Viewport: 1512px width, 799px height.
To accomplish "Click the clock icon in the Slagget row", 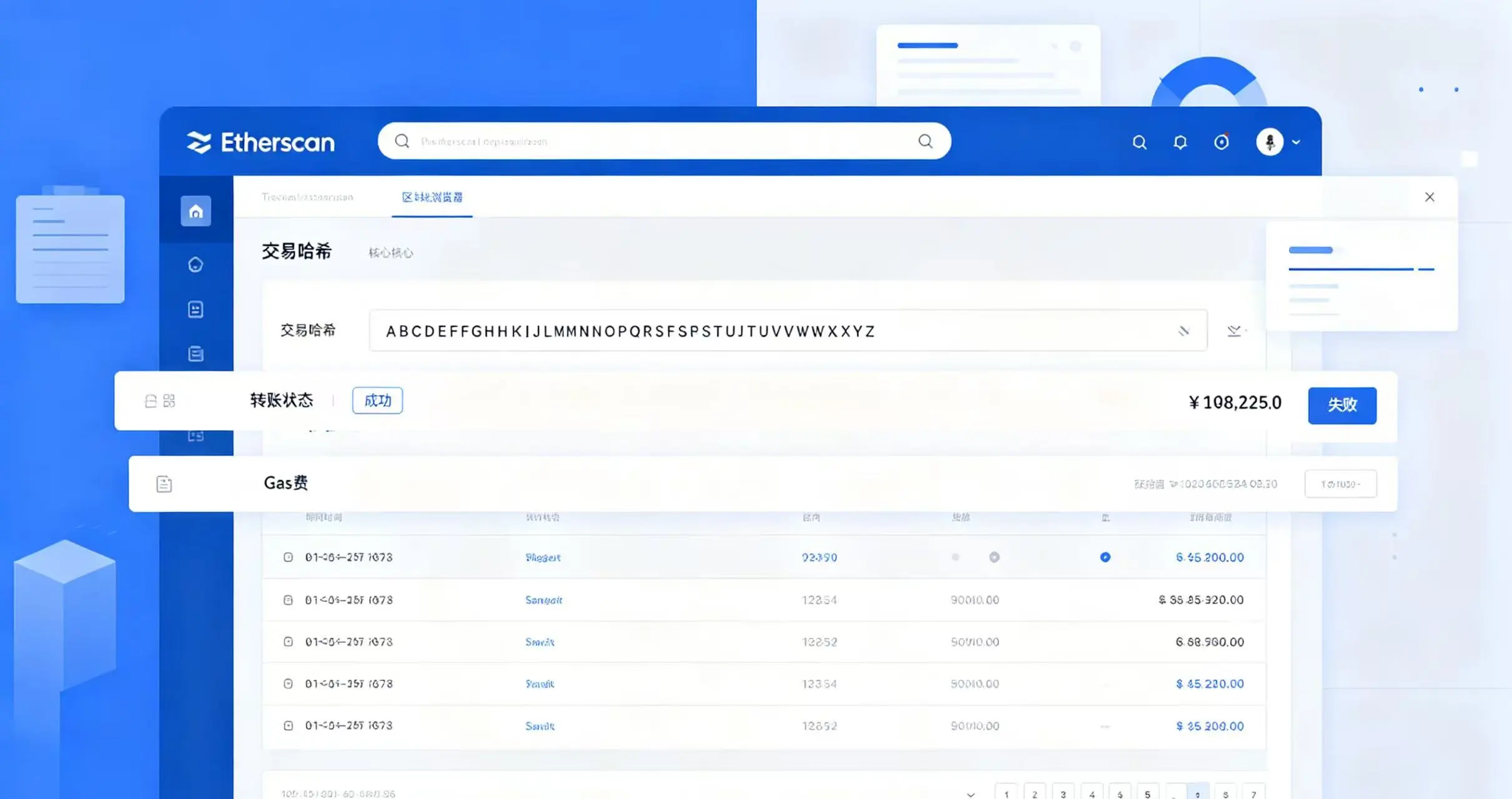I will coord(288,557).
